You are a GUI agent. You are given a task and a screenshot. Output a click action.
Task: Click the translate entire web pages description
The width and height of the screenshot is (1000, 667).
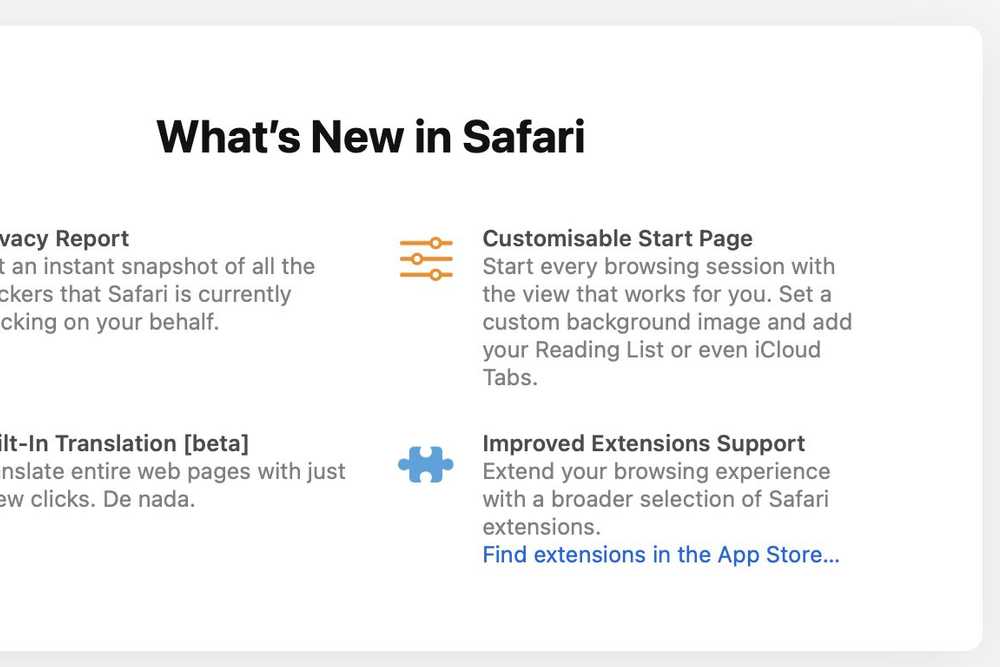point(173,485)
